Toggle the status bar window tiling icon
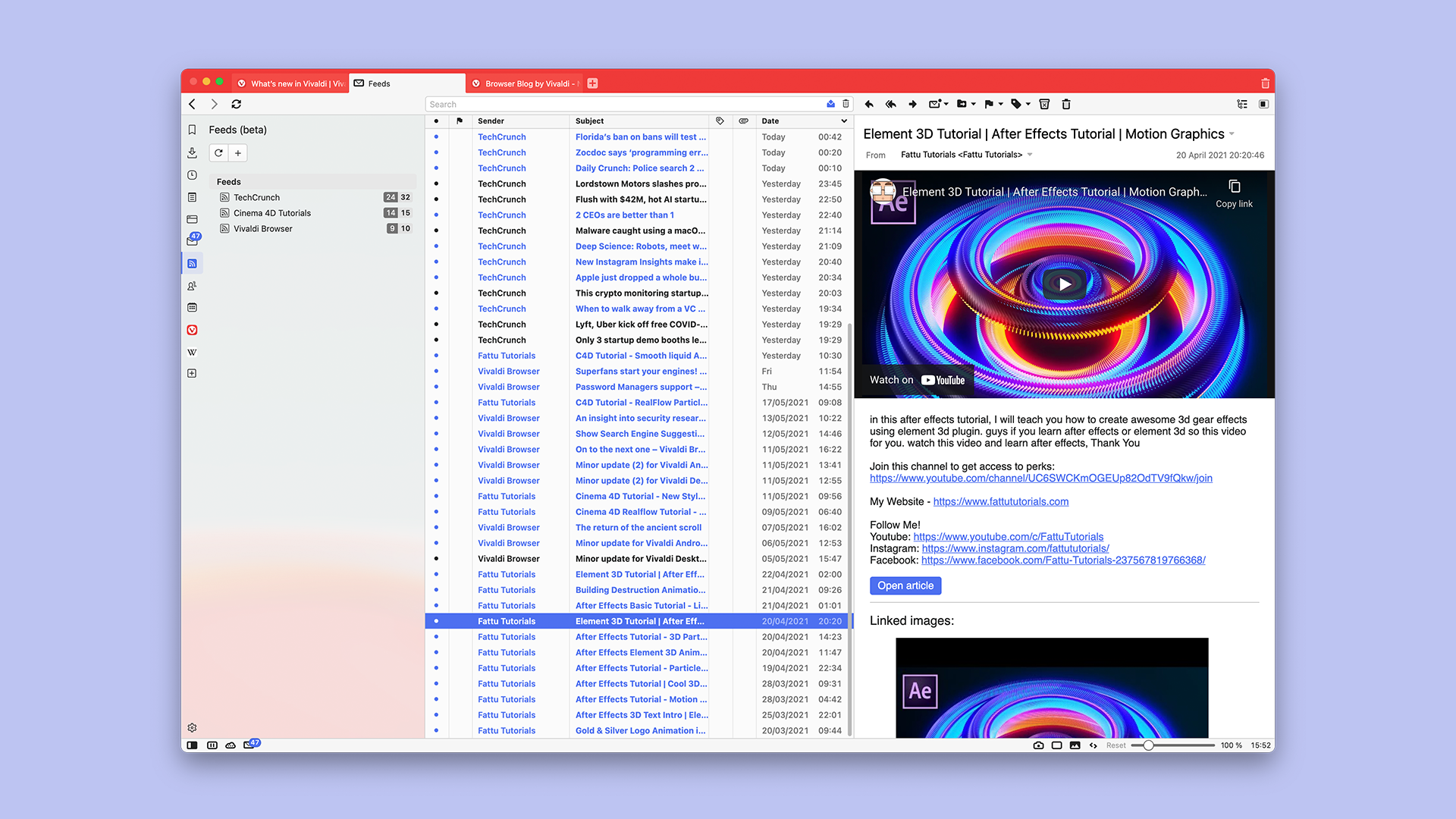Viewport: 1456px width, 819px height. 1056,745
